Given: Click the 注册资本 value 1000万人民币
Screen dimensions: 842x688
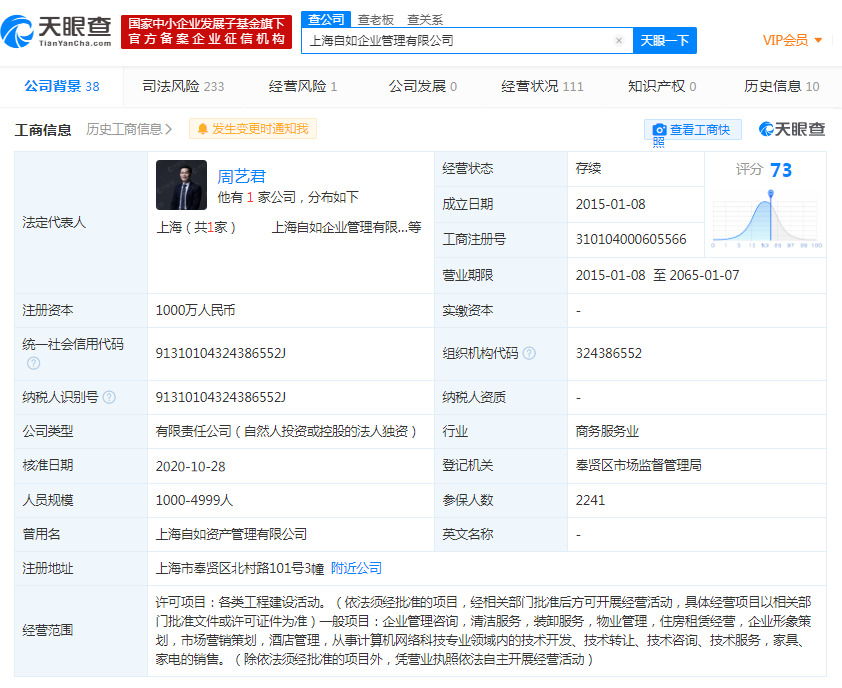Looking at the screenshot, I should click(195, 310).
